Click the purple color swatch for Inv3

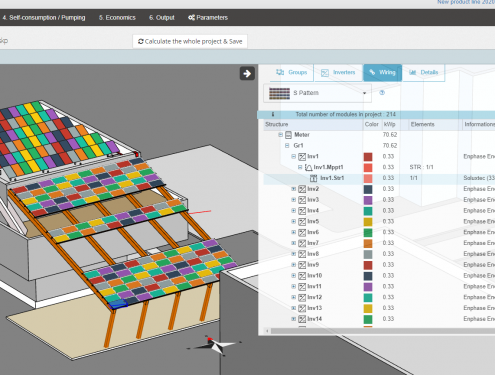tap(368, 200)
